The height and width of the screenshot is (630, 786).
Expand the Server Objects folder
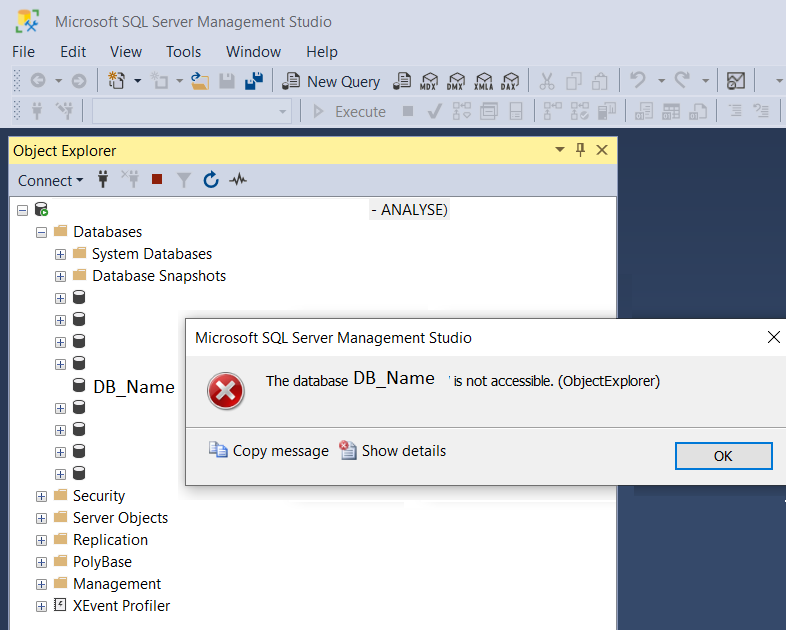(41, 519)
